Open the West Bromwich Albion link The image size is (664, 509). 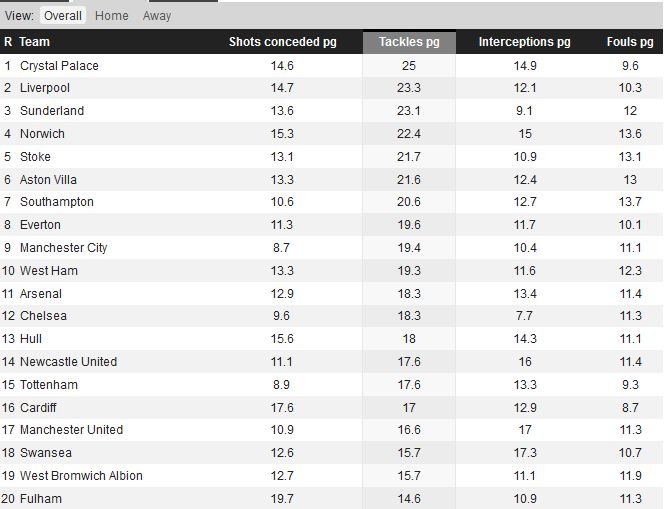point(81,476)
